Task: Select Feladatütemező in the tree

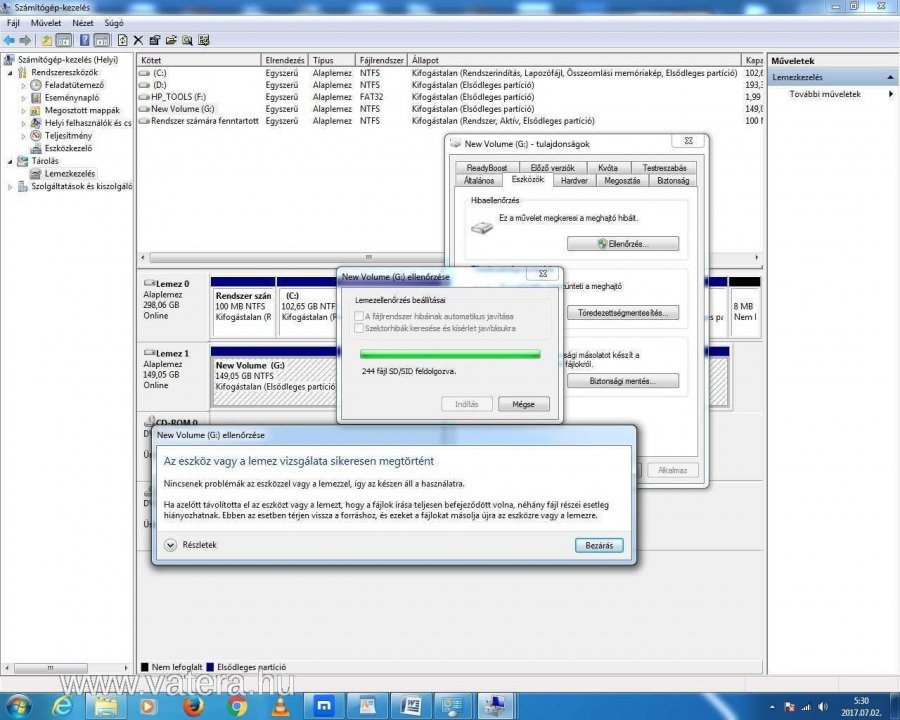Action: [74, 85]
